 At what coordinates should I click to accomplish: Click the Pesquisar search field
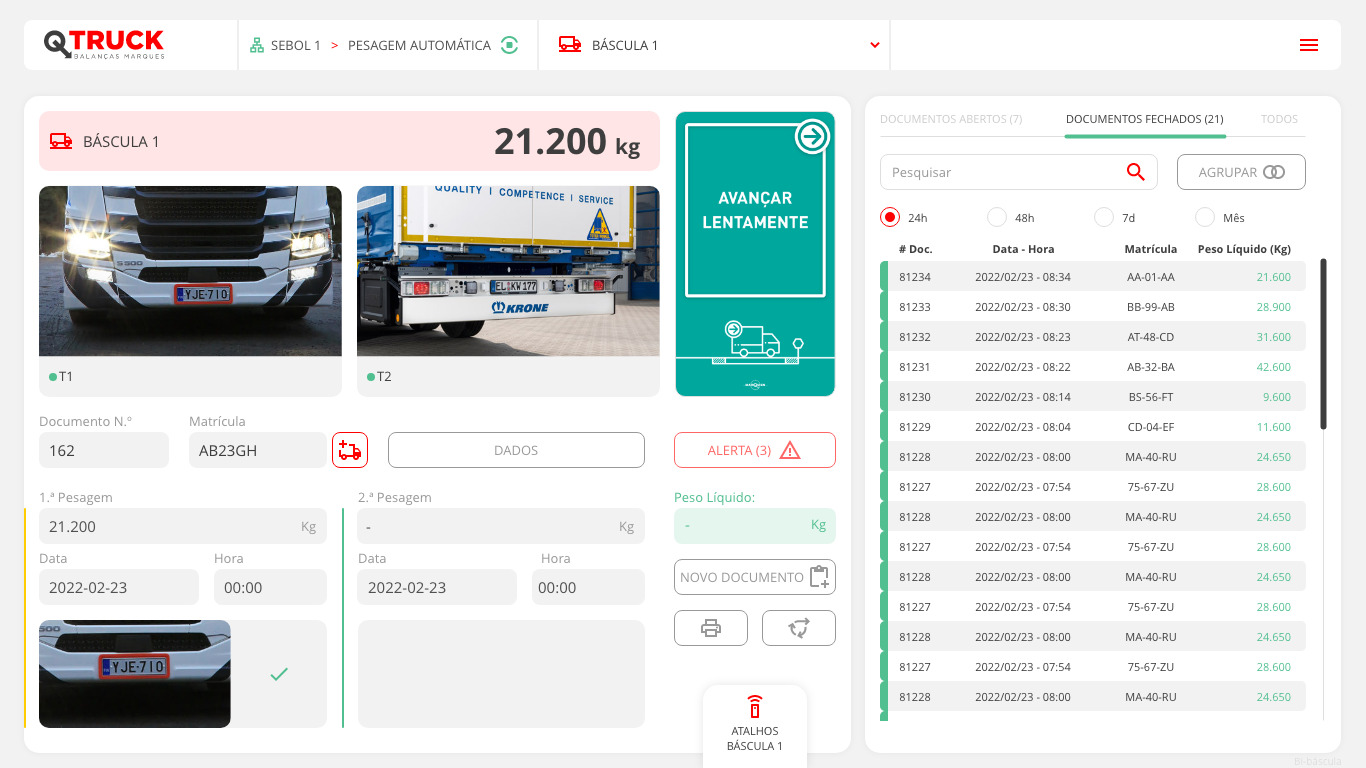[x=1000, y=171]
